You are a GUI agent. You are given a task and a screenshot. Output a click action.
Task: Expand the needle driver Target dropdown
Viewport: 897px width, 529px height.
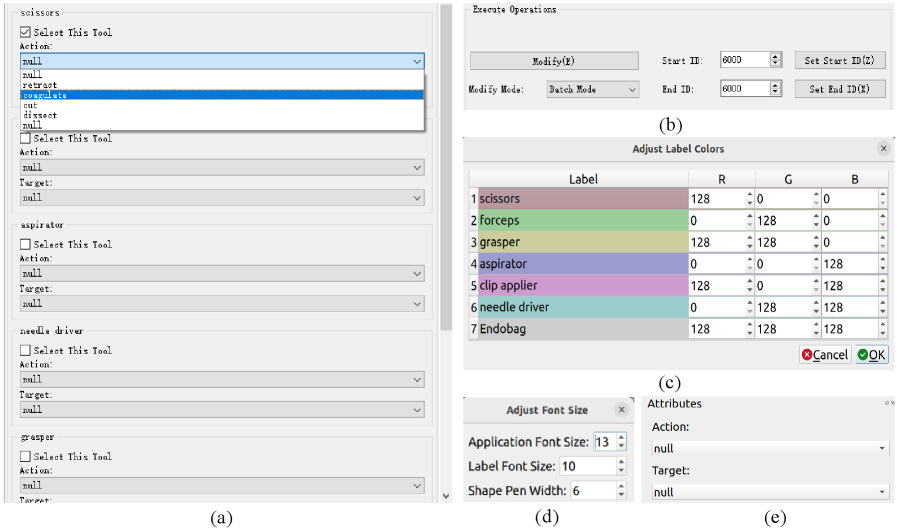(x=222, y=409)
